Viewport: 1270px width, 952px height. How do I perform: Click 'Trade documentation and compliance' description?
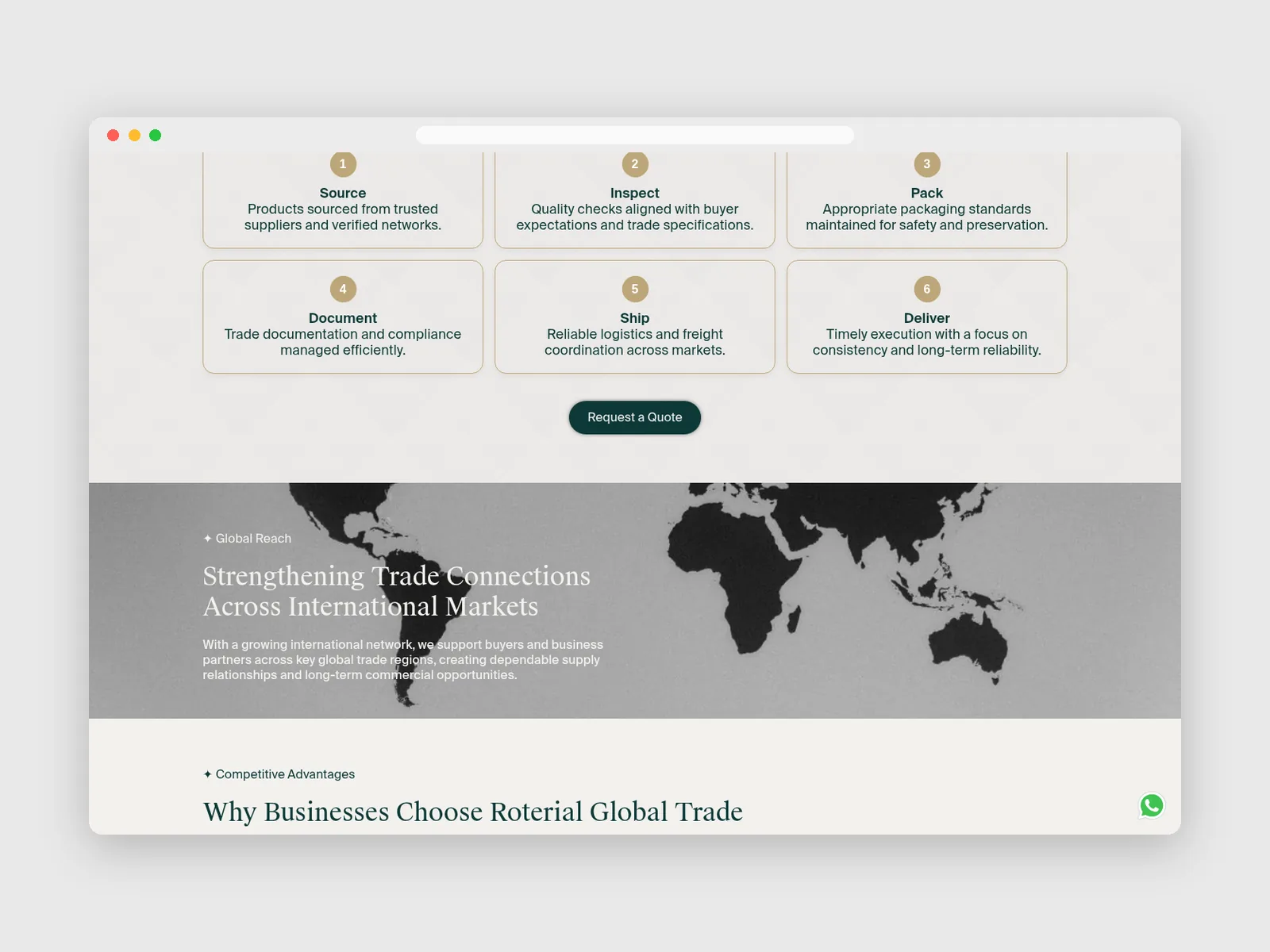click(343, 342)
